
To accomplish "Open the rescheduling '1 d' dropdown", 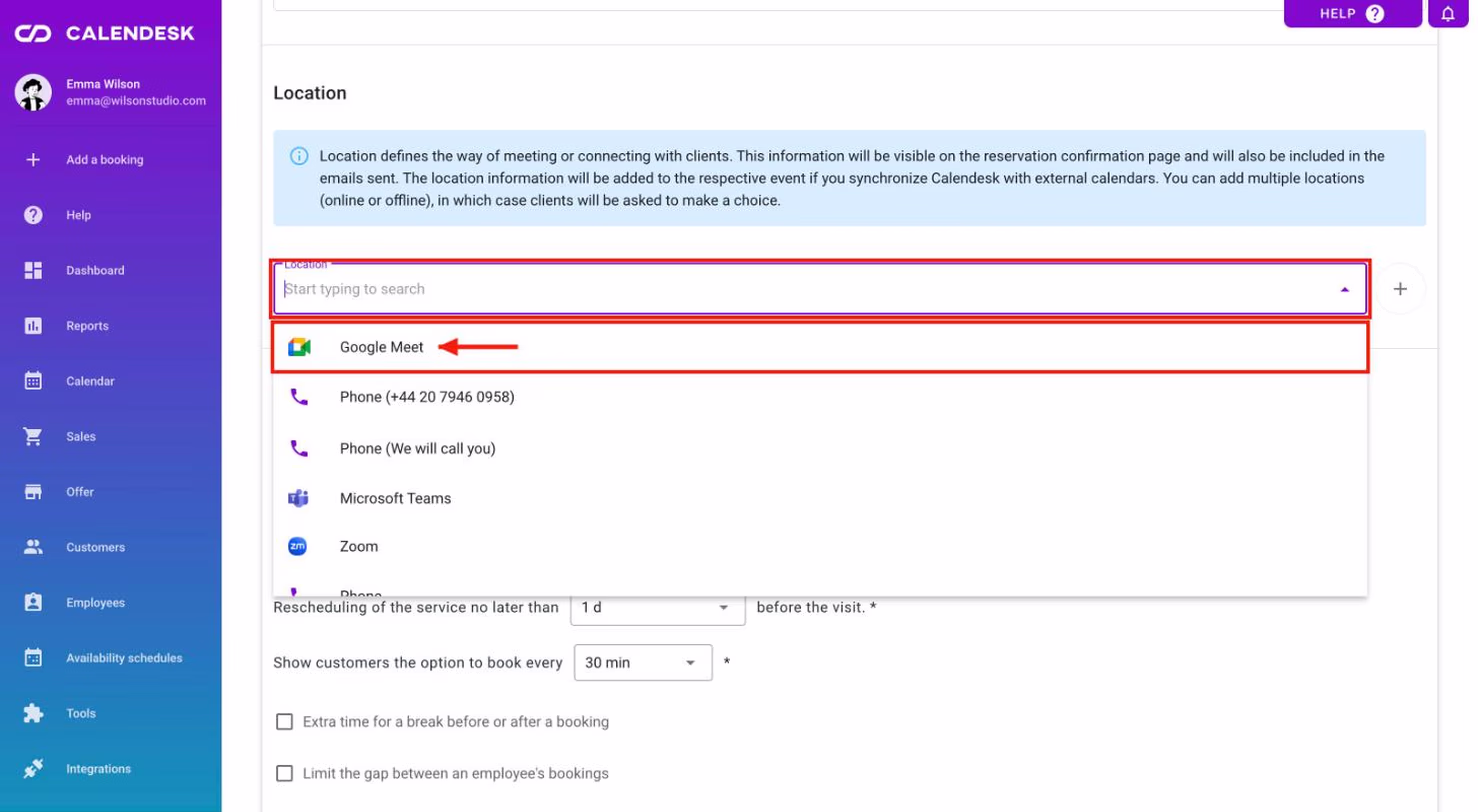I will 658,608.
